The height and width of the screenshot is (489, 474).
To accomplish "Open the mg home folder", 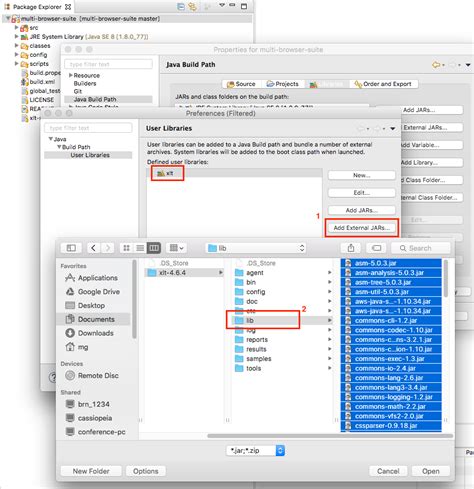I will [x=77, y=347].
